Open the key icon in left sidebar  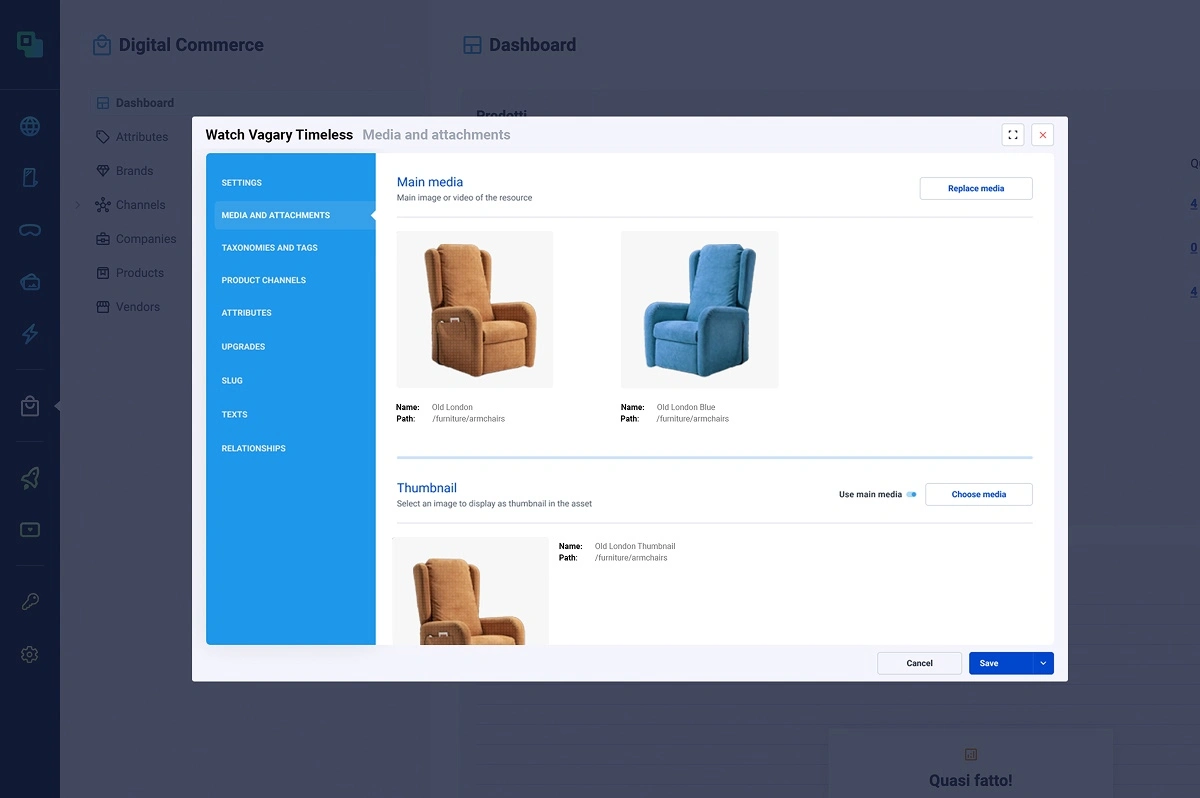point(30,602)
